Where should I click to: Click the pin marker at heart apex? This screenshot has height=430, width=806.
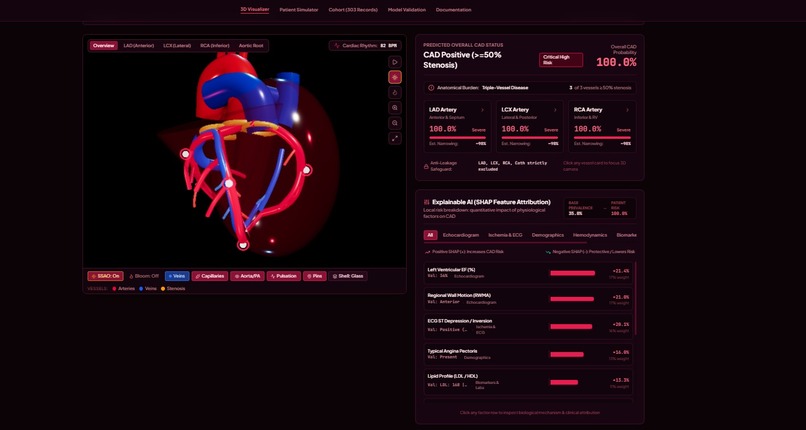pyautogui.click(x=243, y=245)
